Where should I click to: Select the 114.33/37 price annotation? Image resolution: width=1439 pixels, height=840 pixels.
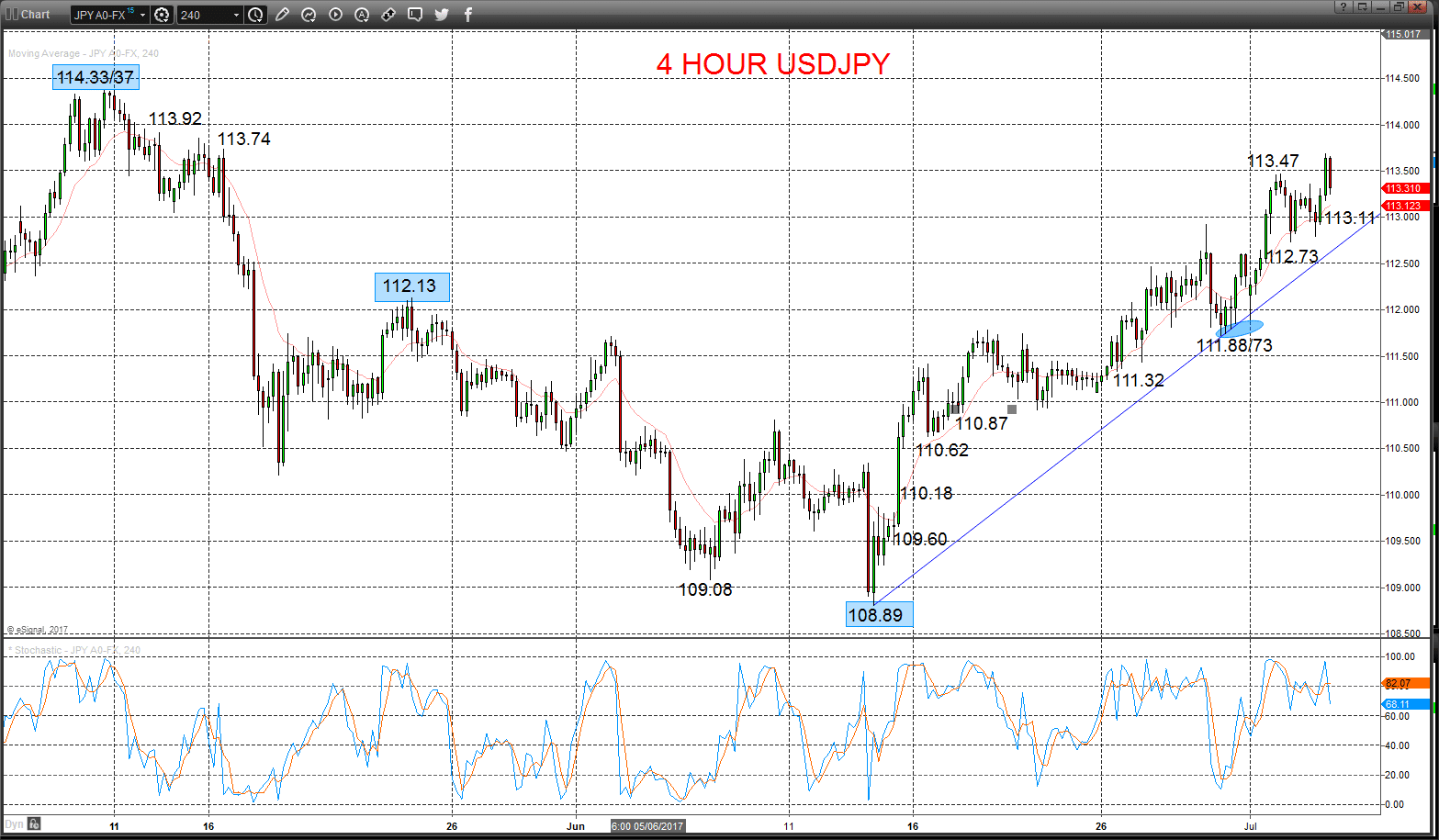click(x=96, y=77)
